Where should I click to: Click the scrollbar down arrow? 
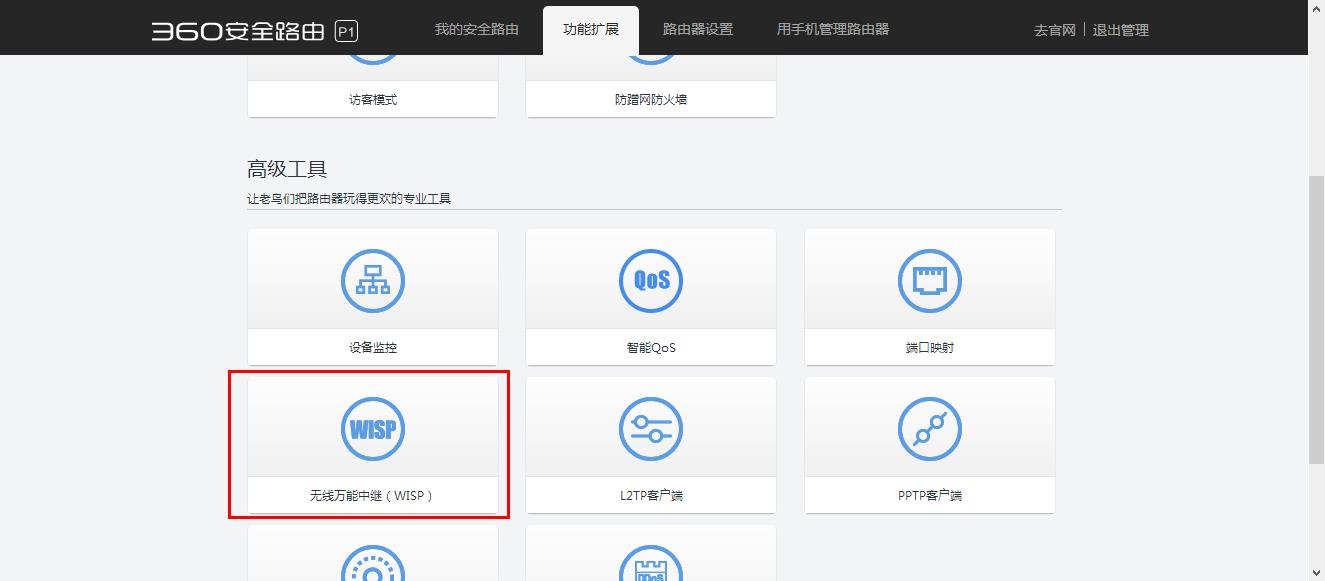click(1316, 572)
